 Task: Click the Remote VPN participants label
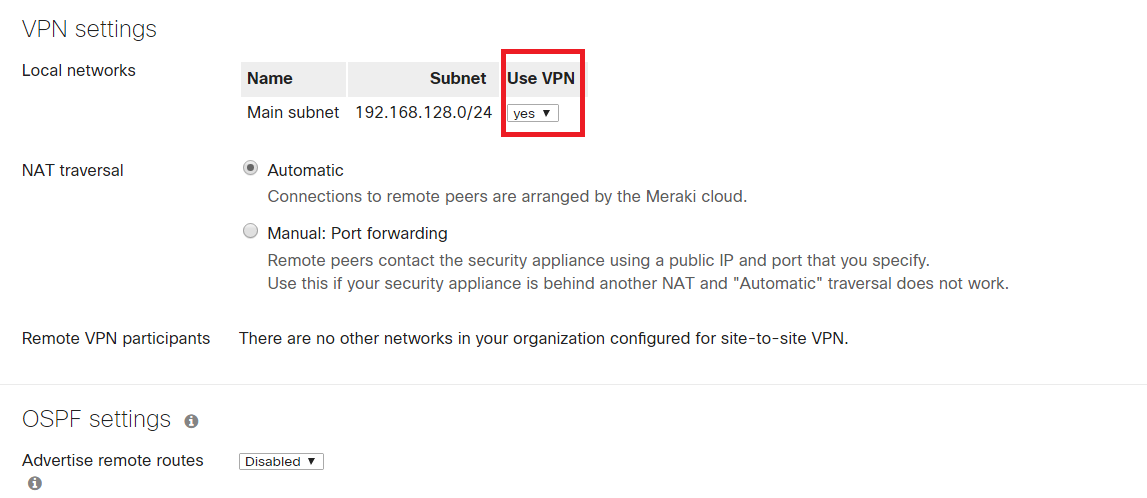[x=116, y=338]
